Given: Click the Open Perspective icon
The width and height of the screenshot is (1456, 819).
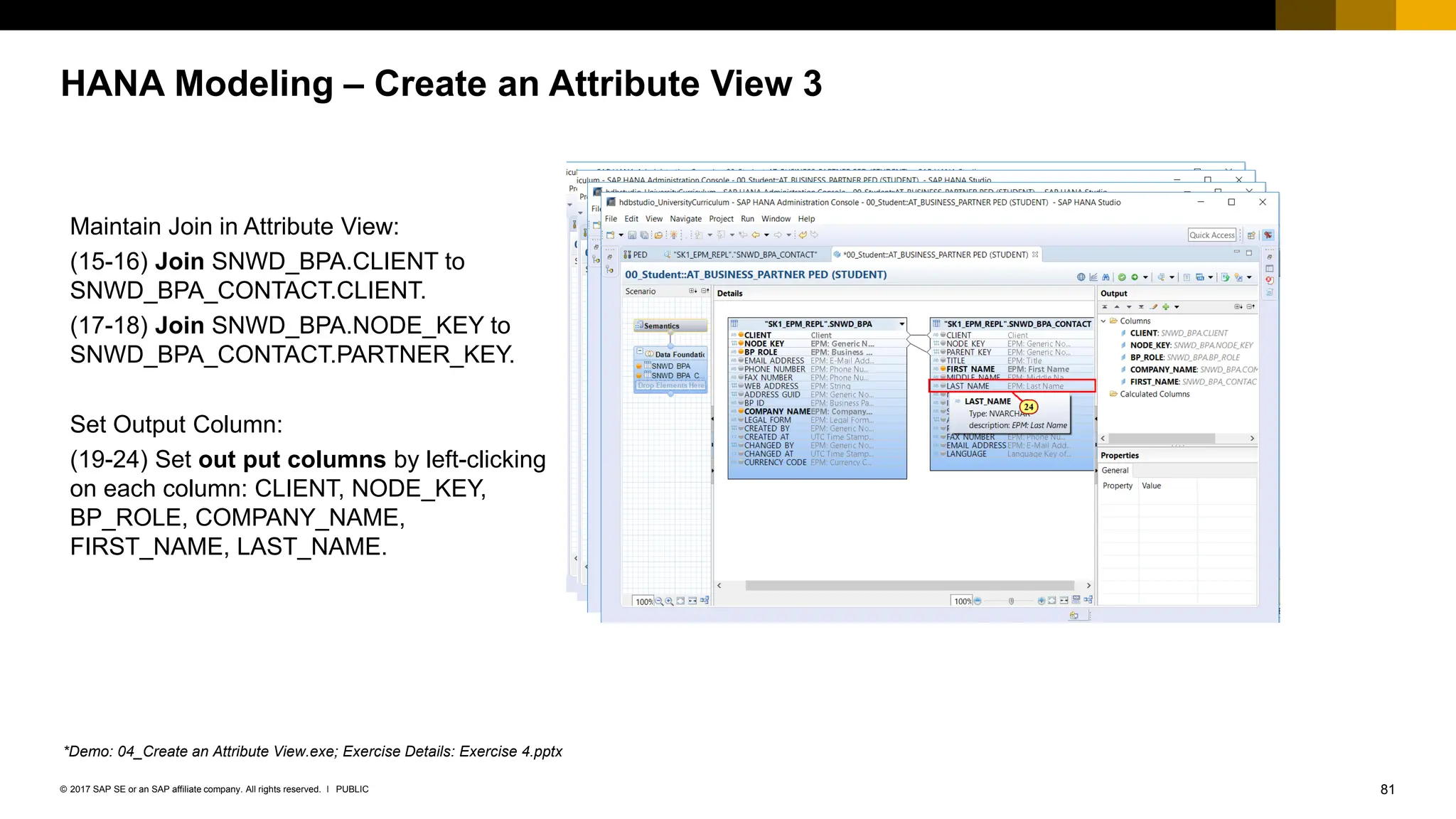Looking at the screenshot, I should pyautogui.click(x=1251, y=235).
